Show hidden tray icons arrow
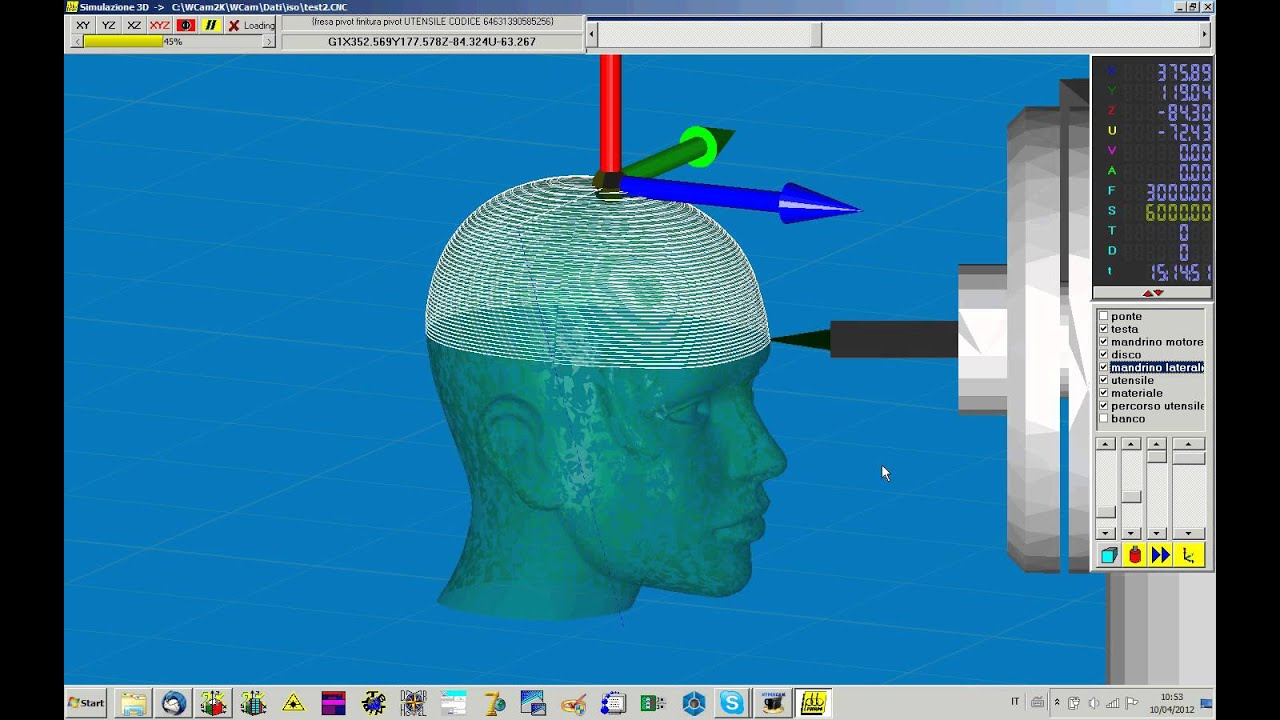The image size is (1280, 720). coord(1057,702)
